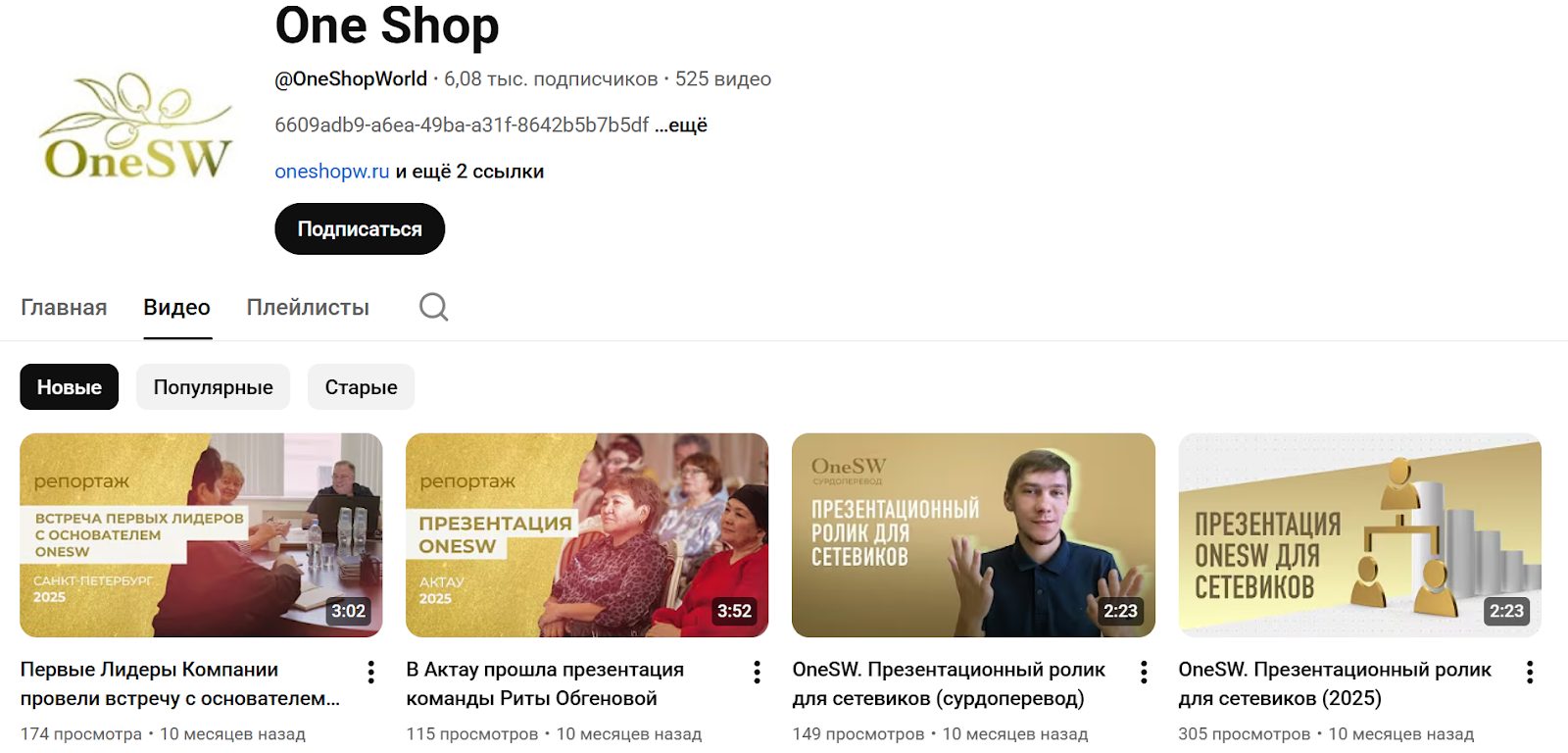
Task: Show more links via и ещё 2 ссылки
Action: pos(469,172)
